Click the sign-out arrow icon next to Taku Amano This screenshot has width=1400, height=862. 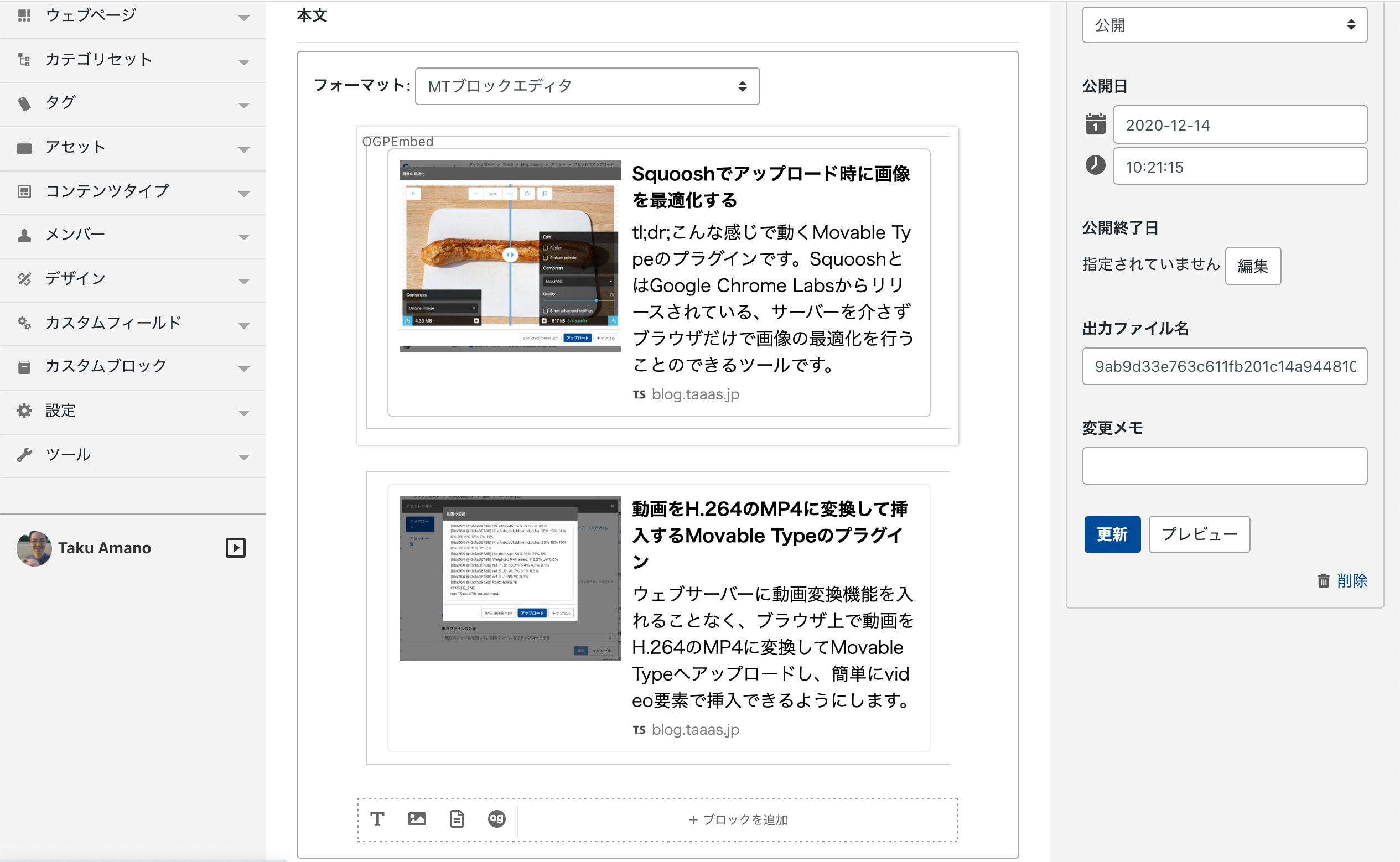coord(235,548)
